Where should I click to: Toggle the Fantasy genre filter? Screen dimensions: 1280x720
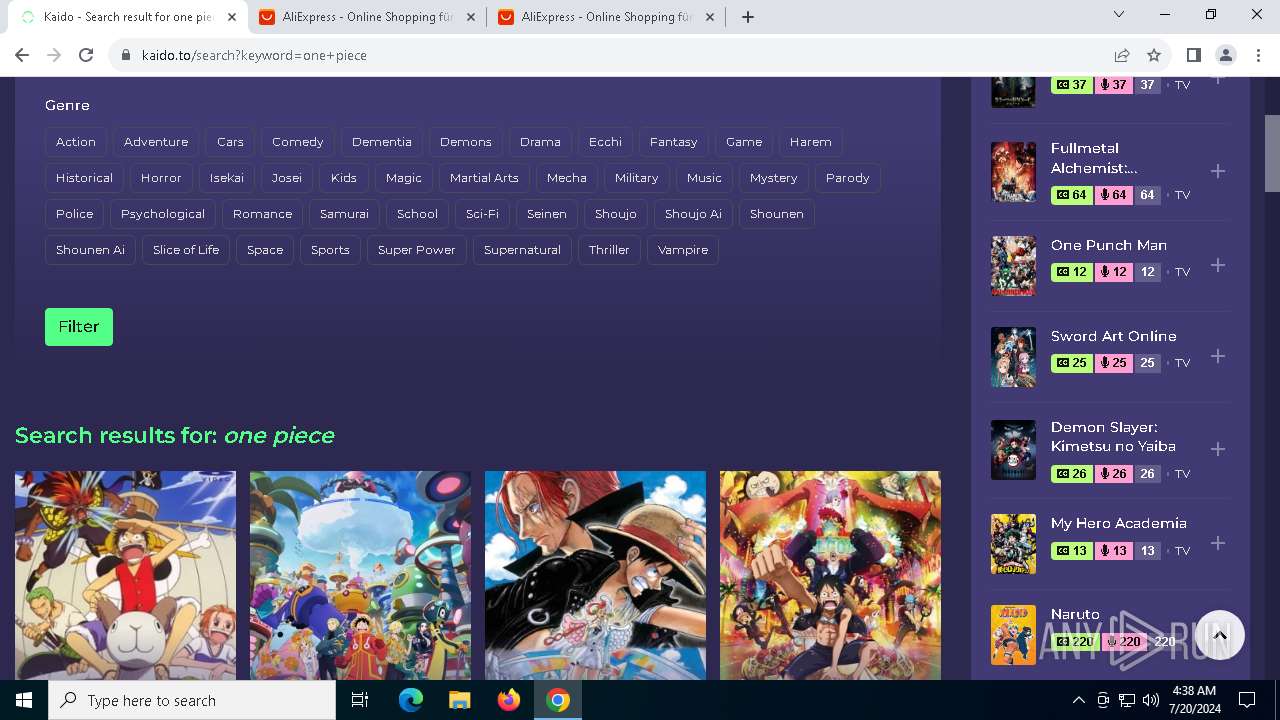click(x=673, y=142)
